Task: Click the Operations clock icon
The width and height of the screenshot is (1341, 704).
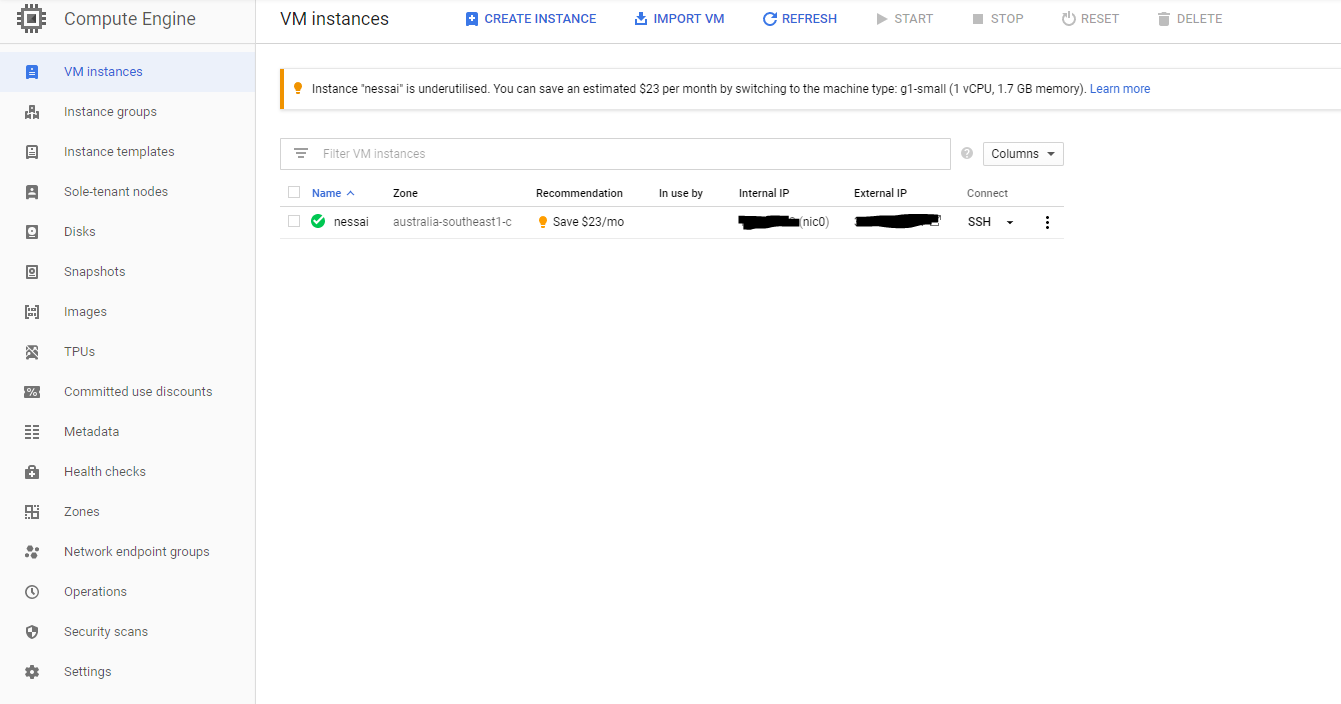Action: coord(32,592)
